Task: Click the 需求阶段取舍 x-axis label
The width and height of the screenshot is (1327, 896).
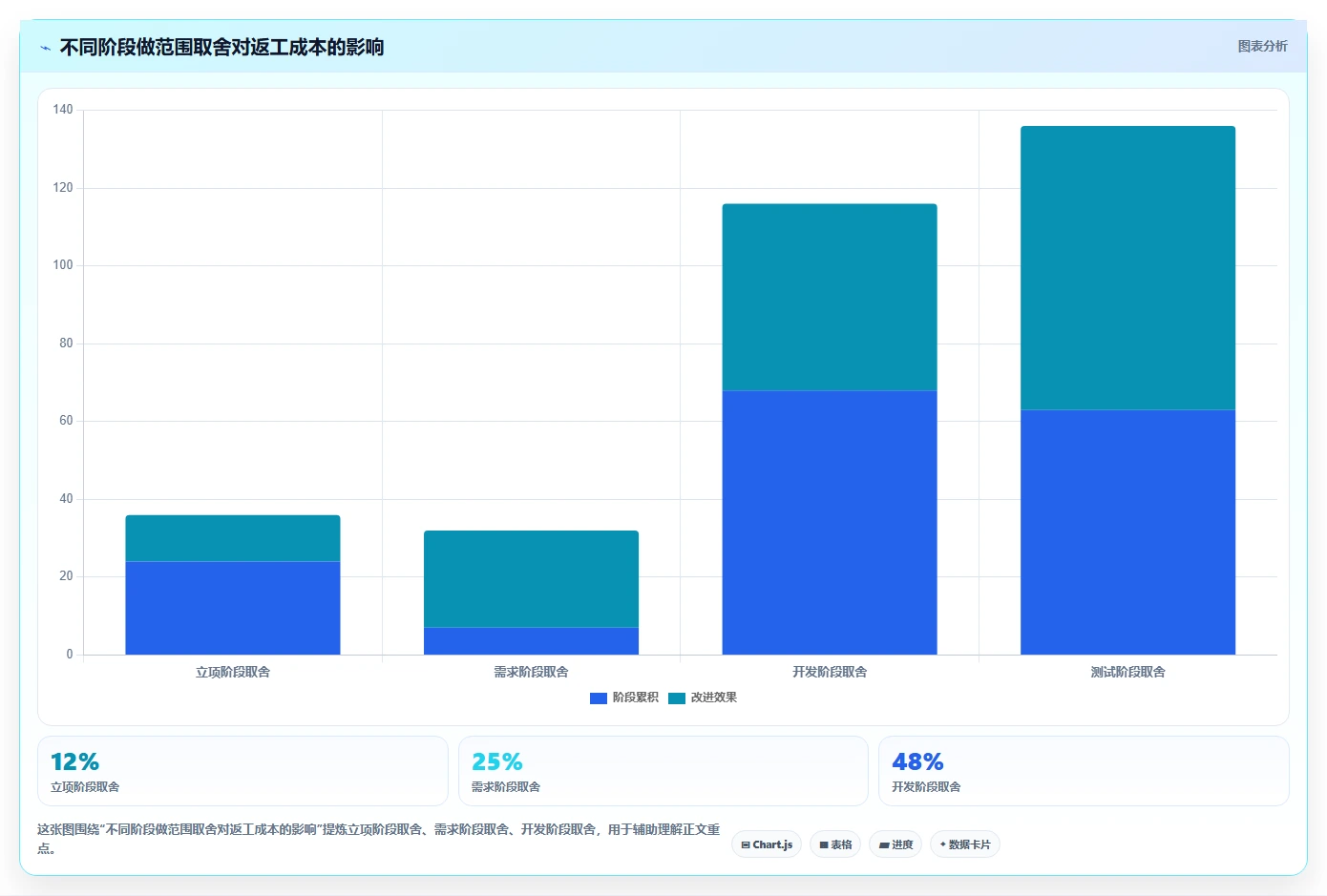Action: tap(531, 672)
